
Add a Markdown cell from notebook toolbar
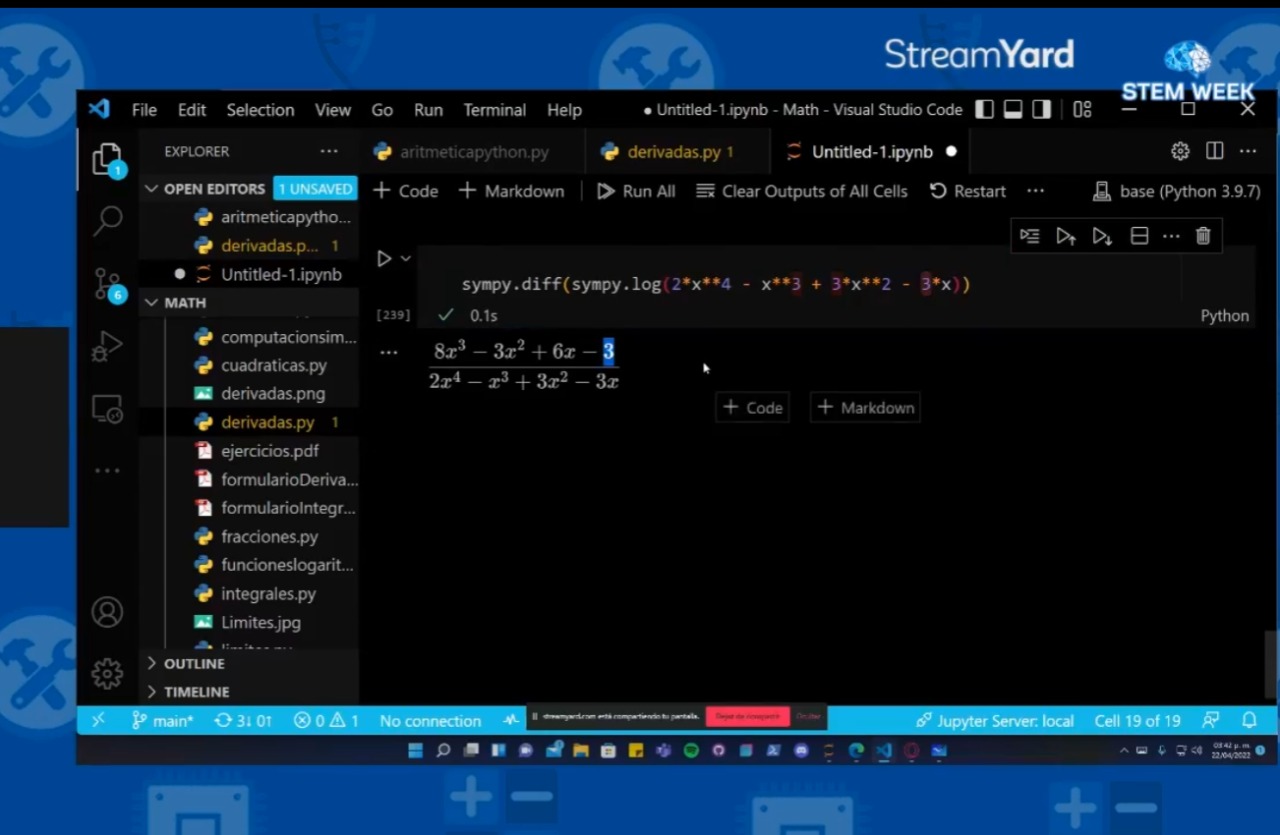point(511,191)
